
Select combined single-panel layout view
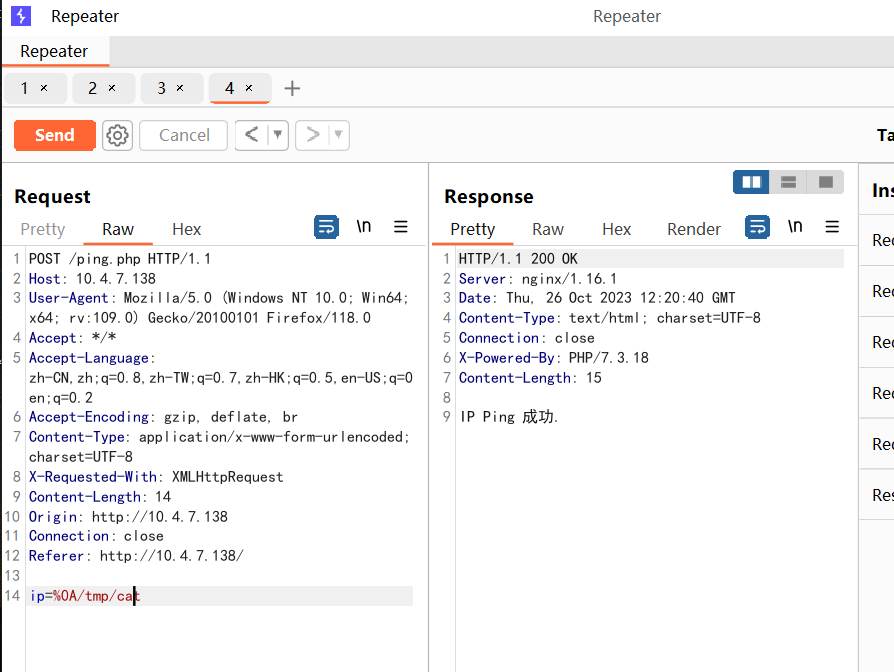coord(826,182)
